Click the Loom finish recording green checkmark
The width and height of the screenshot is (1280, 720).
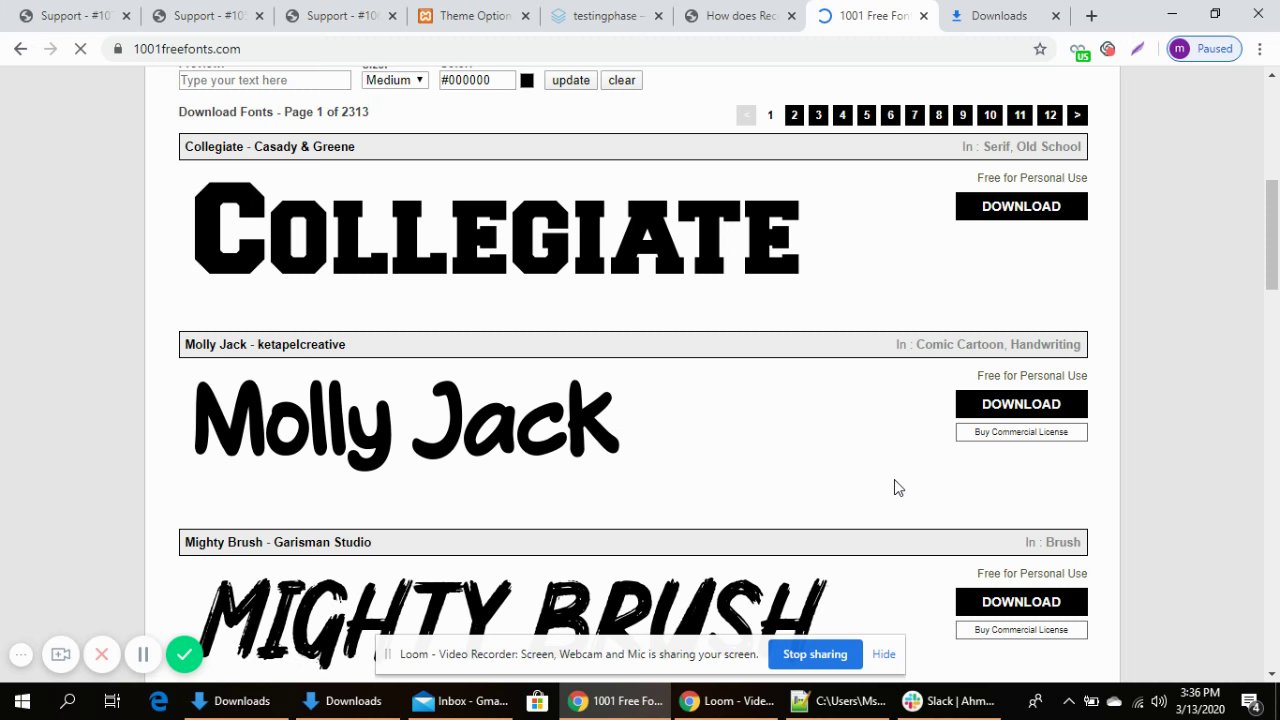(x=184, y=655)
